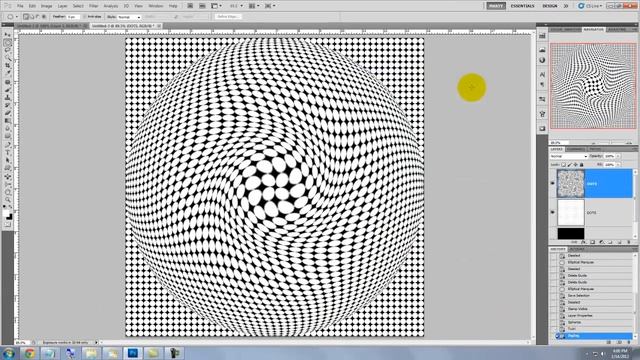Open Mini Bridge from application bar
This screenshot has height=360, width=640.
(x=202, y=6)
